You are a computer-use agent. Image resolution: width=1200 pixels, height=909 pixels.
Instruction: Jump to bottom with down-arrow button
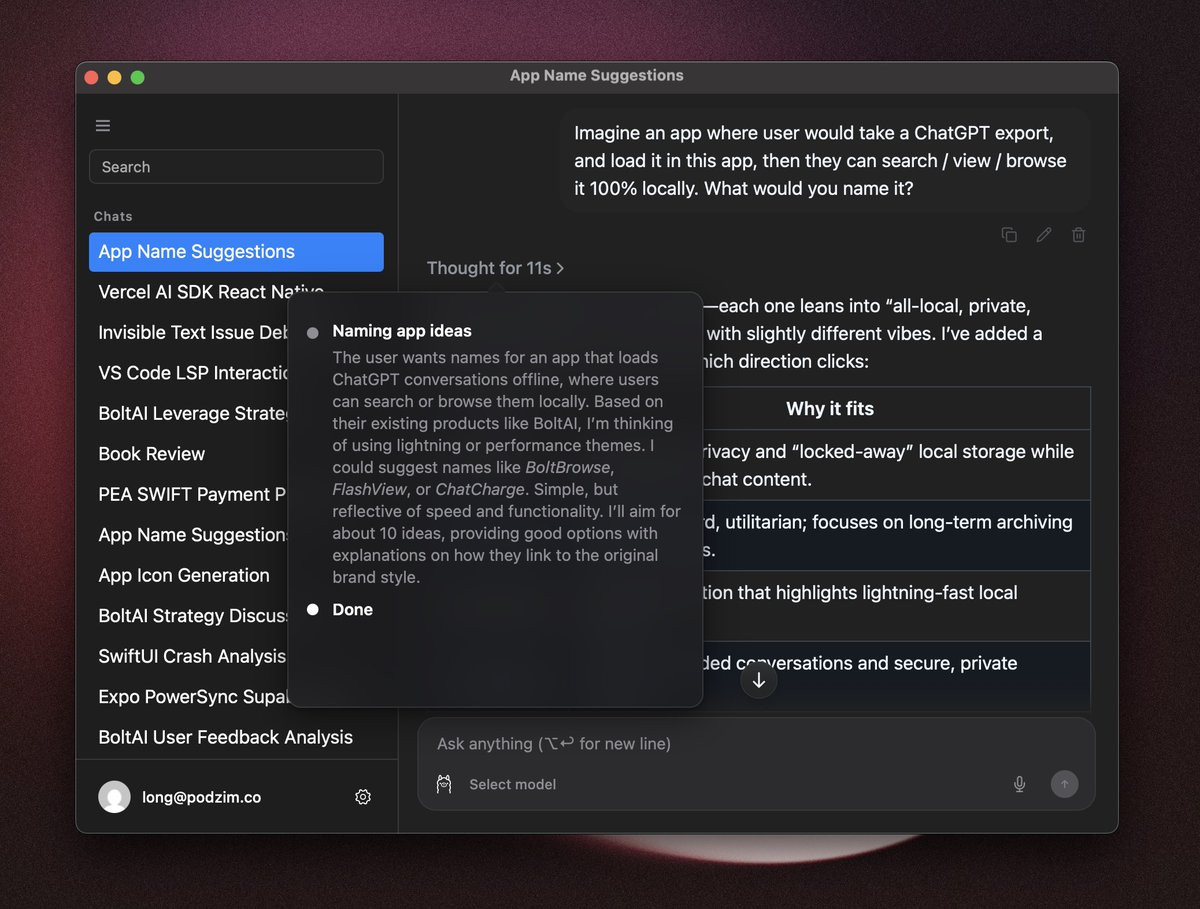tap(759, 680)
